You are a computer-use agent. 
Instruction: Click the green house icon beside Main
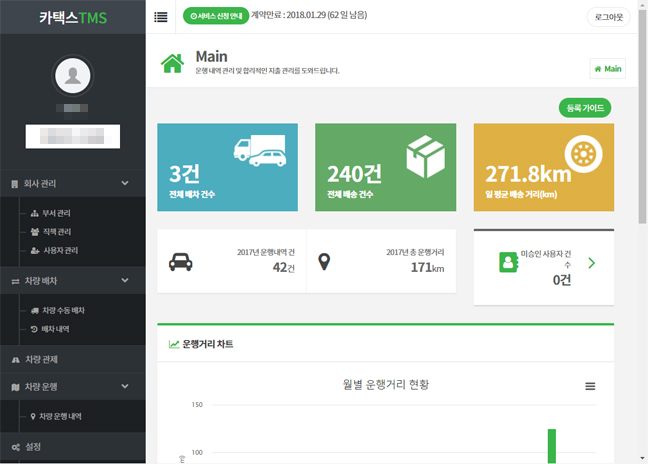tap(172, 64)
